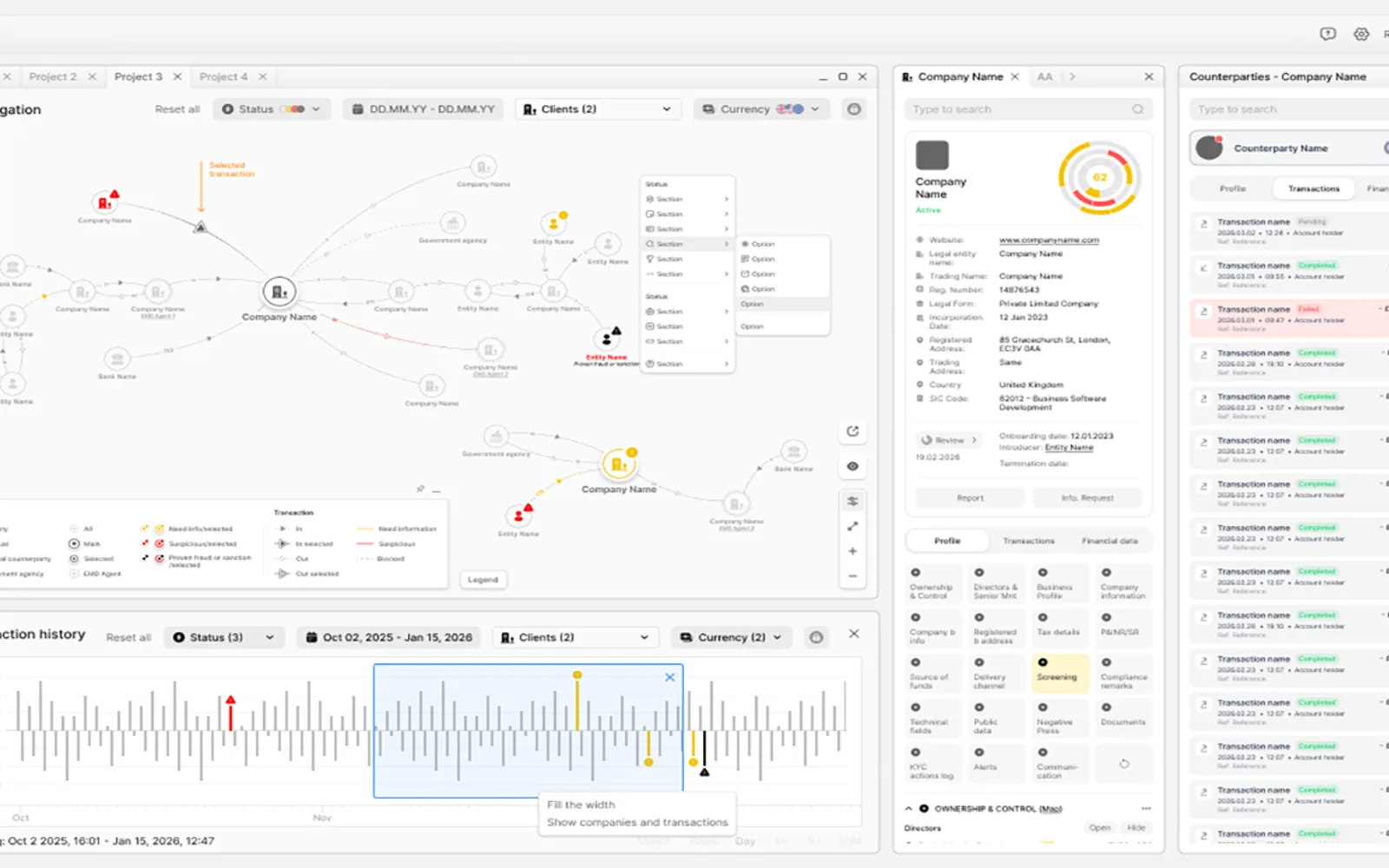Select the yellow-highlighted Company Name node

coord(619,464)
